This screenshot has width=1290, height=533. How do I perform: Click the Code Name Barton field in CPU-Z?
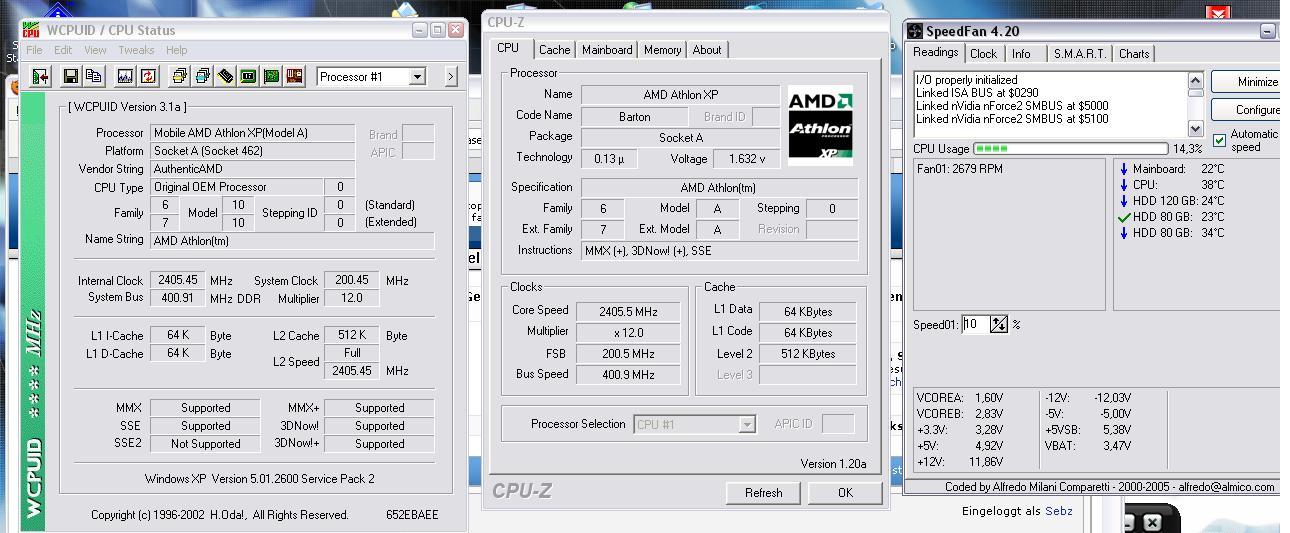click(634, 116)
